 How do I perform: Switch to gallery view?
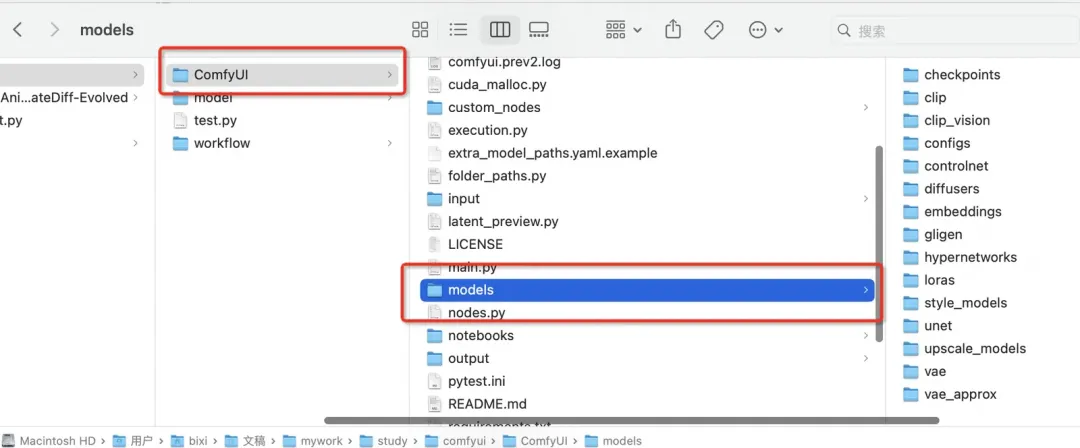[539, 30]
